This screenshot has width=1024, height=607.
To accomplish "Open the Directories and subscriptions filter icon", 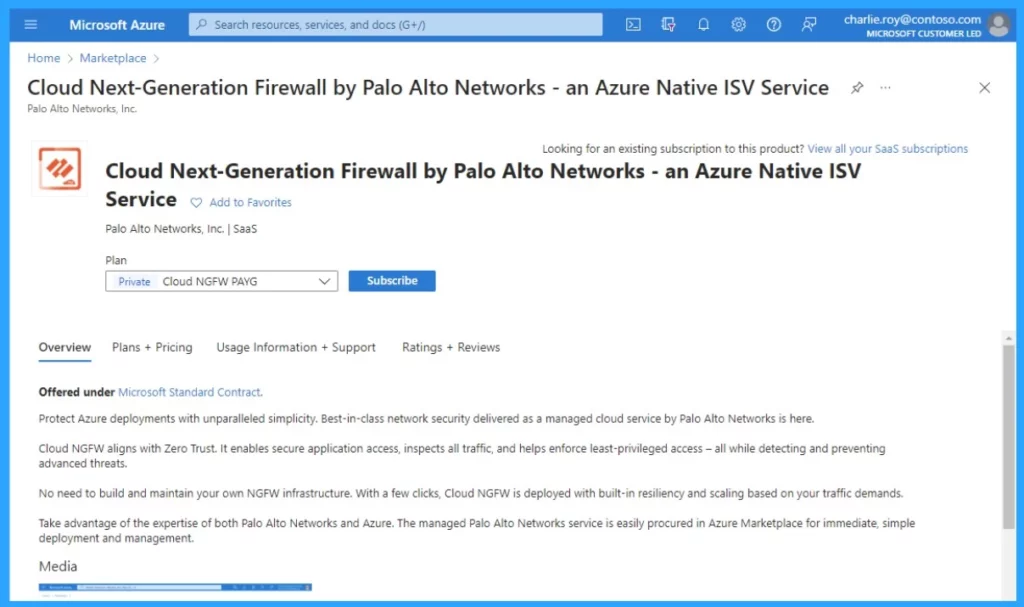I will (x=668, y=25).
